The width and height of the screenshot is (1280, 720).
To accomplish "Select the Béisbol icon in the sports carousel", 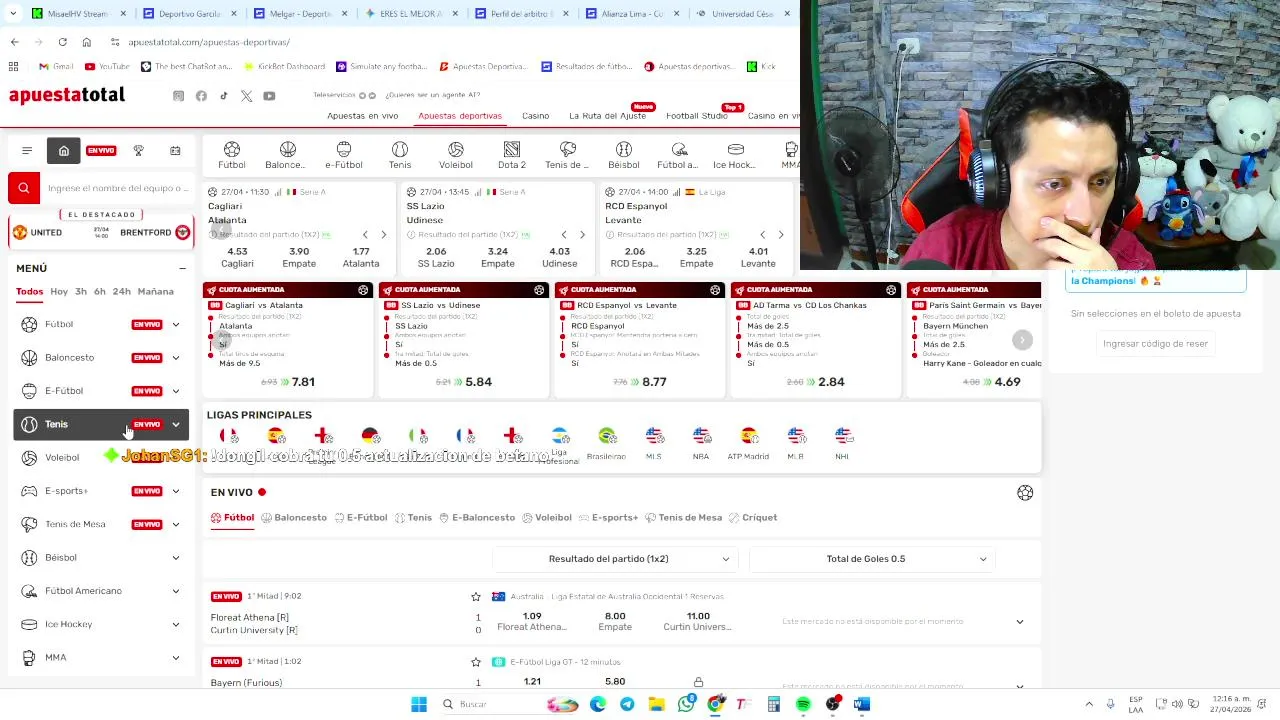I will (x=623, y=155).
